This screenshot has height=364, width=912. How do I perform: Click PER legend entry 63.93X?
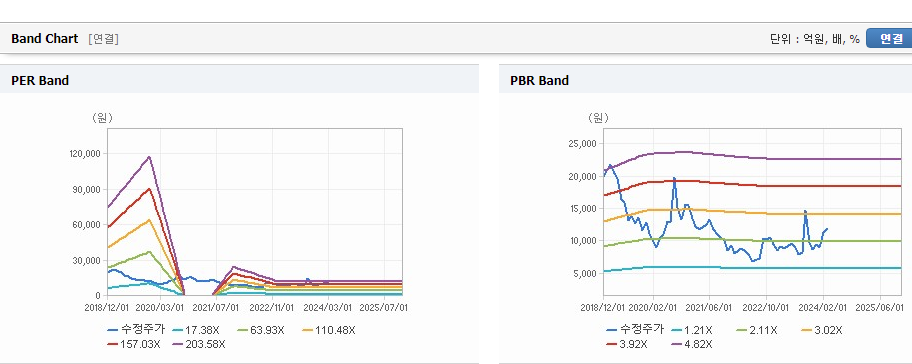261,330
